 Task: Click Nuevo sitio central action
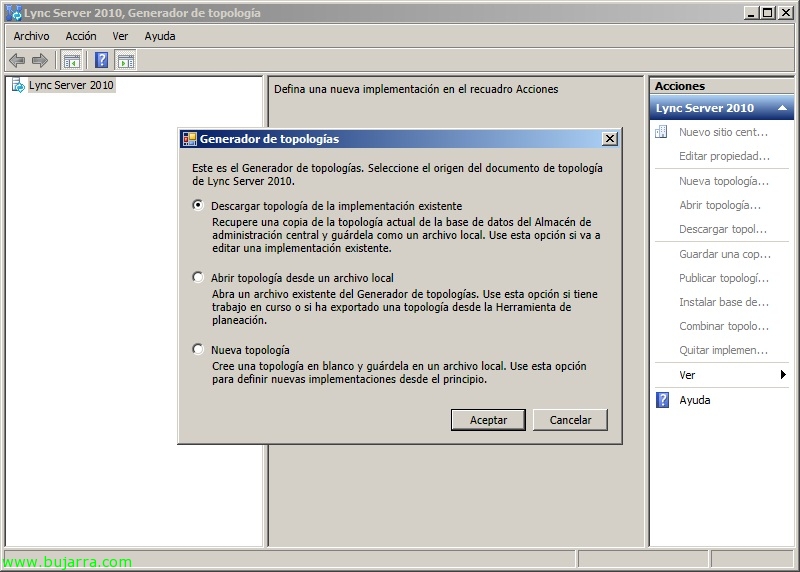(x=723, y=132)
